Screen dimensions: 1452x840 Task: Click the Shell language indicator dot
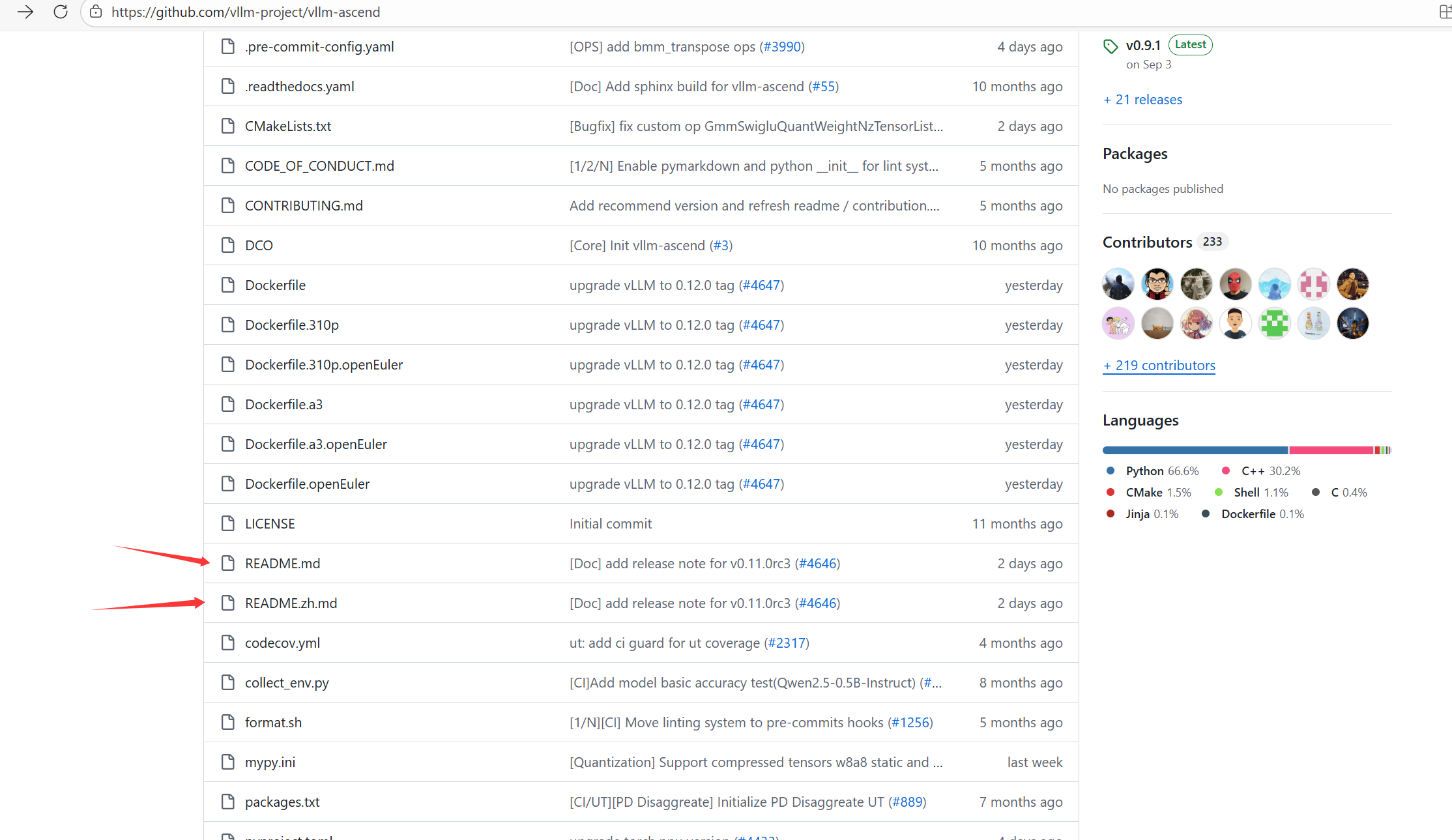(1218, 492)
